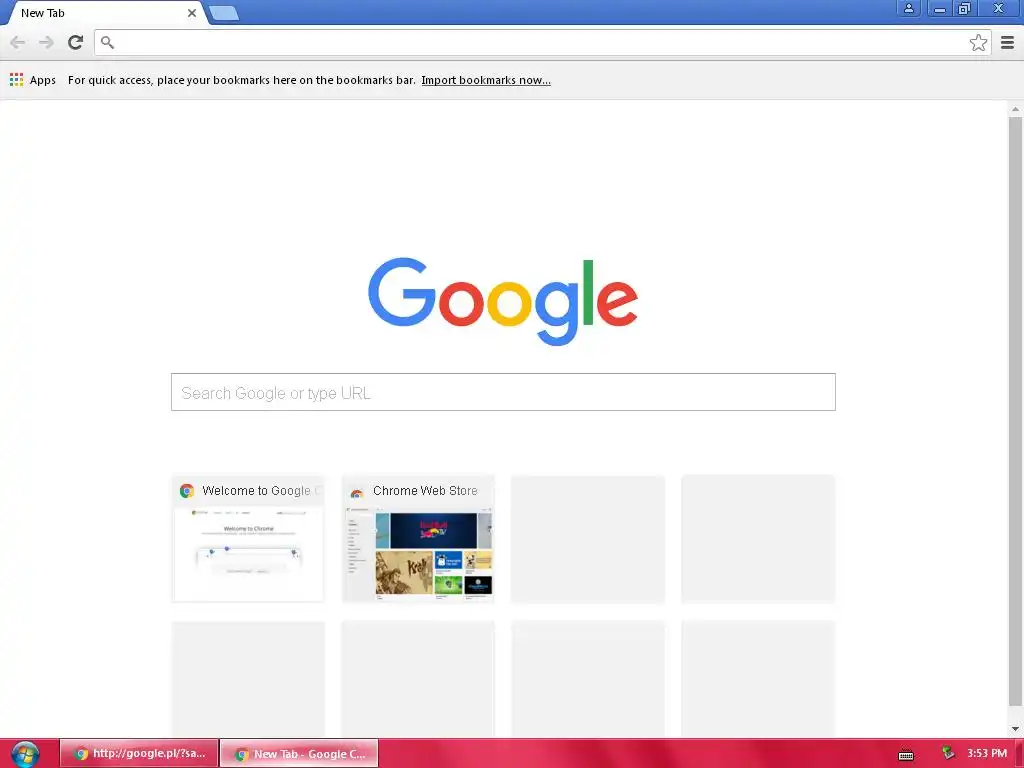Click the network tray icon

[x=948, y=754]
